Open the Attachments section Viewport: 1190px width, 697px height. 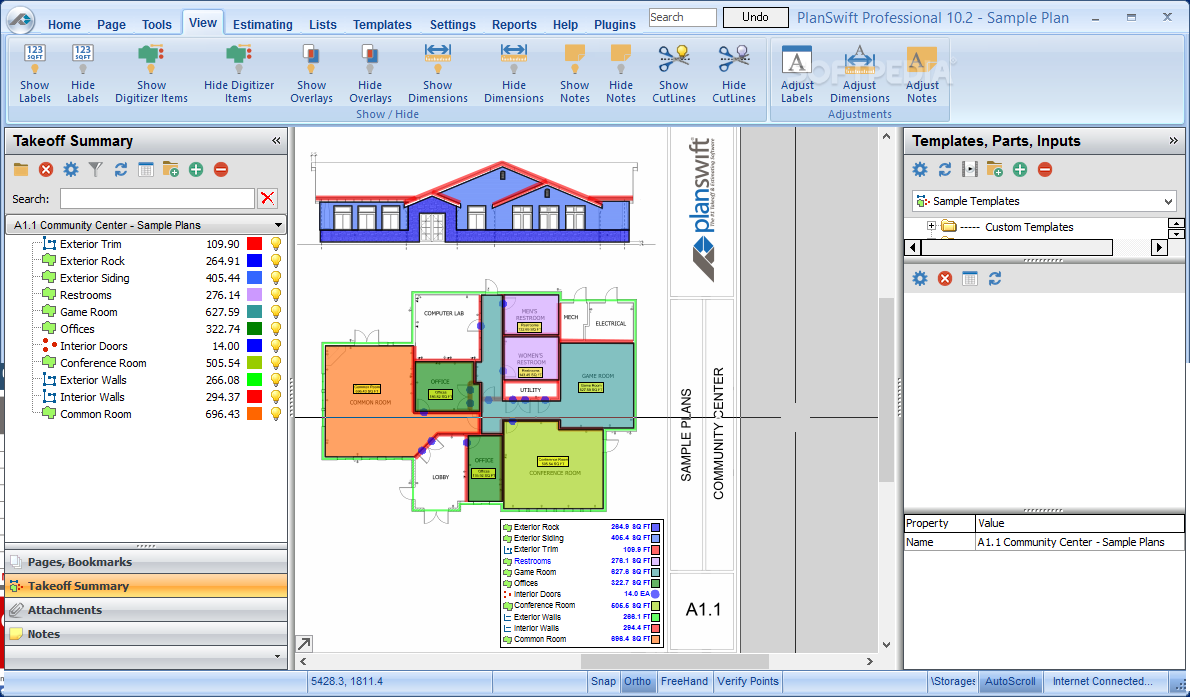tap(146, 610)
